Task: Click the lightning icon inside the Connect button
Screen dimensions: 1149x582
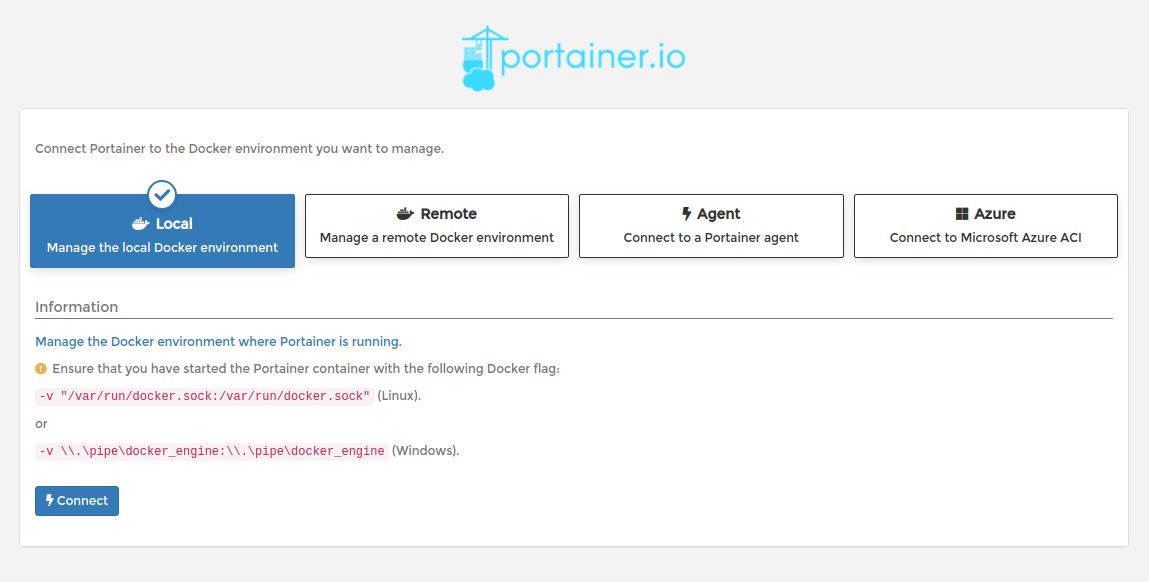Action: [x=48, y=500]
